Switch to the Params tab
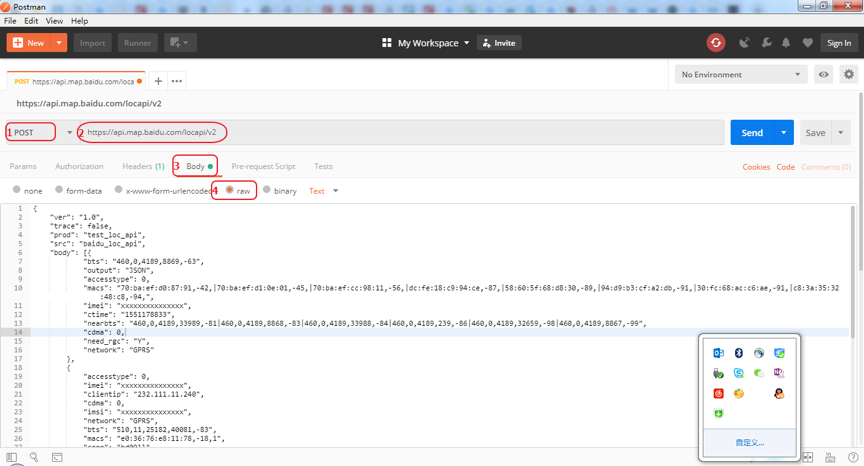Image resolution: width=864 pixels, height=466 pixels. point(23,166)
